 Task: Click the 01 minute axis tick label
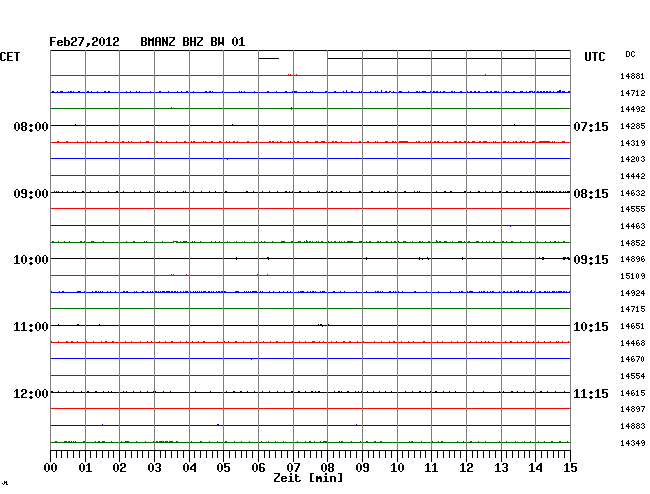[85, 468]
